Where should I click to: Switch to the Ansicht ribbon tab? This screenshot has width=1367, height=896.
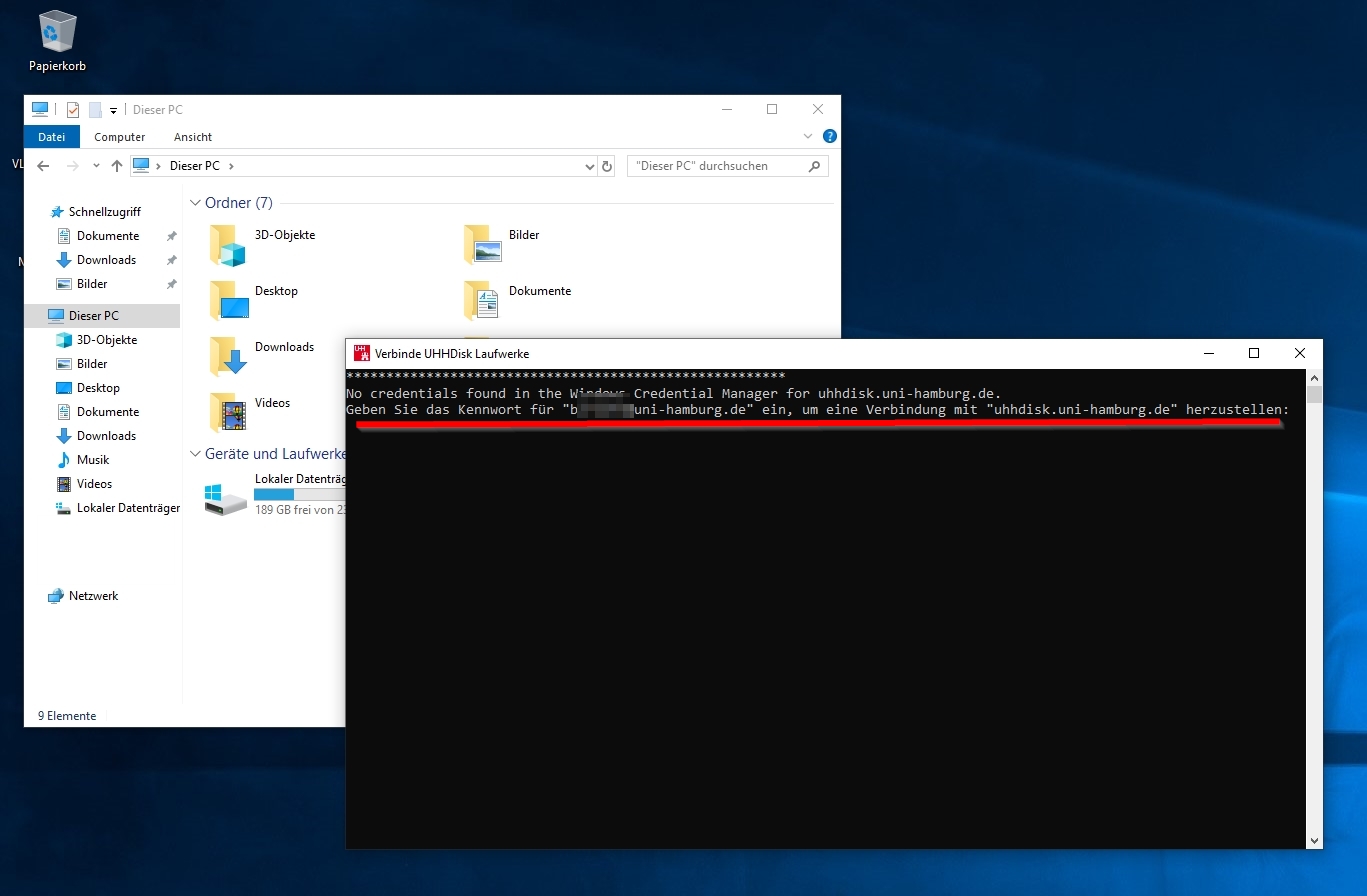[x=193, y=137]
